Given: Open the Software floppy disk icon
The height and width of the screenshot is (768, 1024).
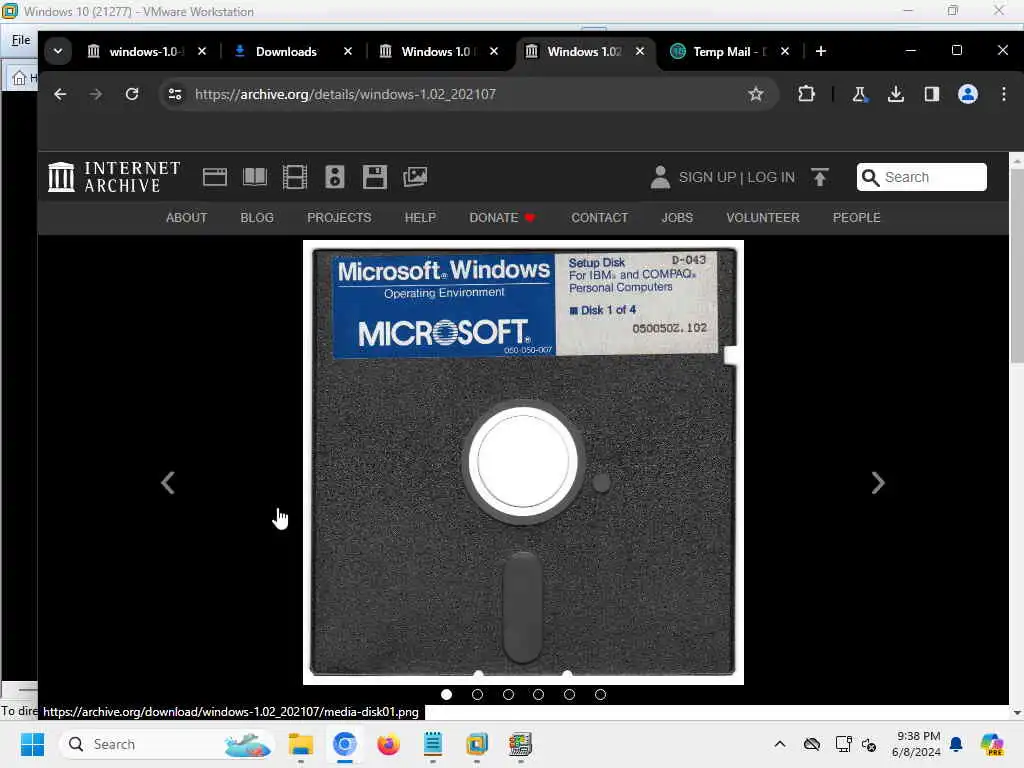Looking at the screenshot, I should coord(375,177).
